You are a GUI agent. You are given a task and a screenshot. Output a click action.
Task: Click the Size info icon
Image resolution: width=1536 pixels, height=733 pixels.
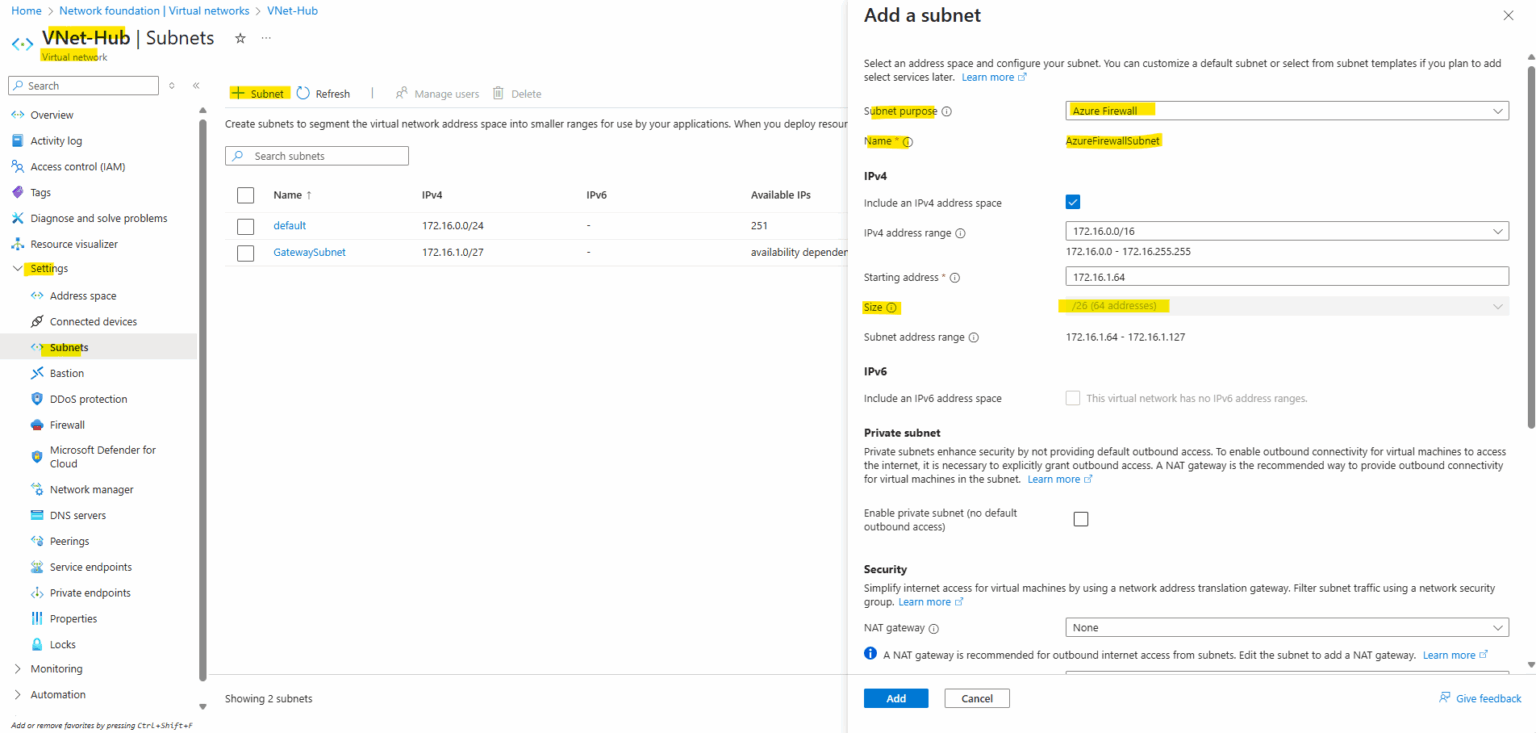pos(891,308)
